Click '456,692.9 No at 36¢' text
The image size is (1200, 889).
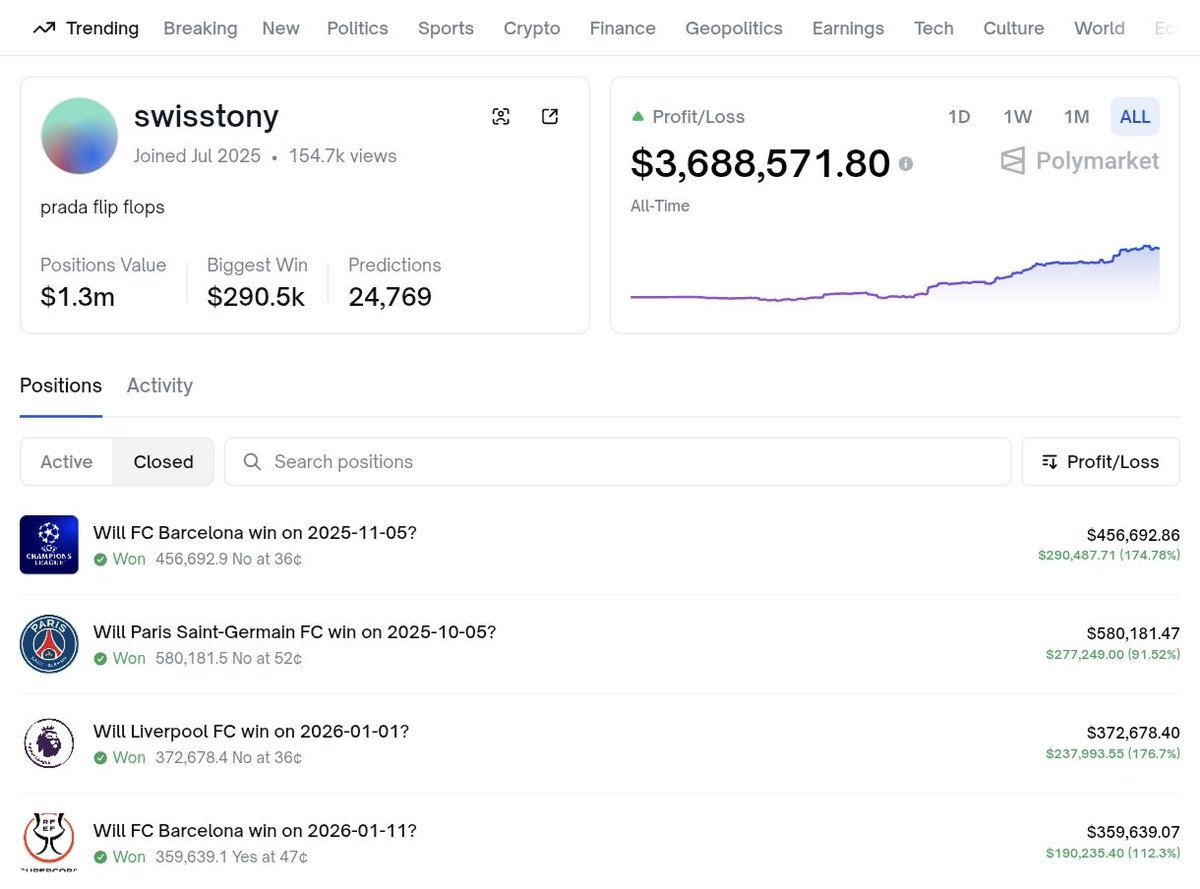229,559
